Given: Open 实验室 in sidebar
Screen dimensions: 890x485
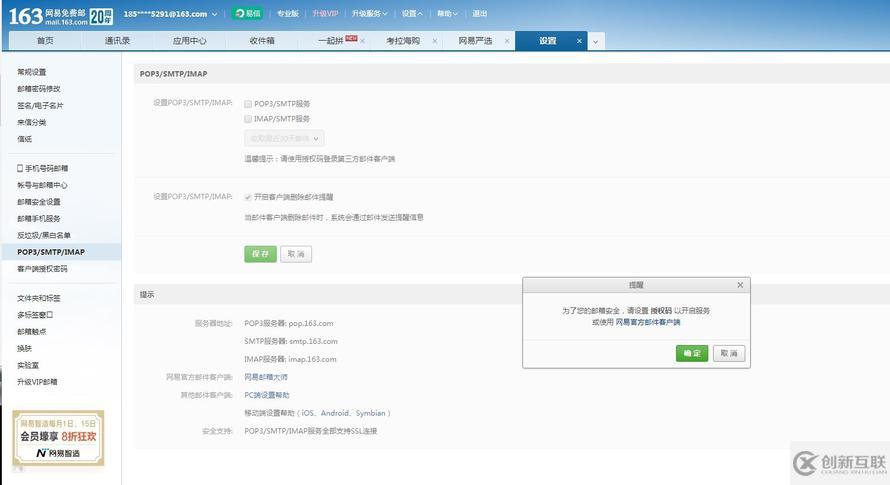Looking at the screenshot, I should click(x=28, y=365).
